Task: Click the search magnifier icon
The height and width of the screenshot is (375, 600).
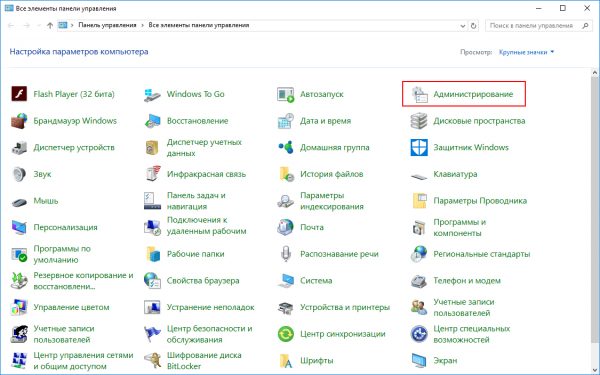Action: [585, 26]
